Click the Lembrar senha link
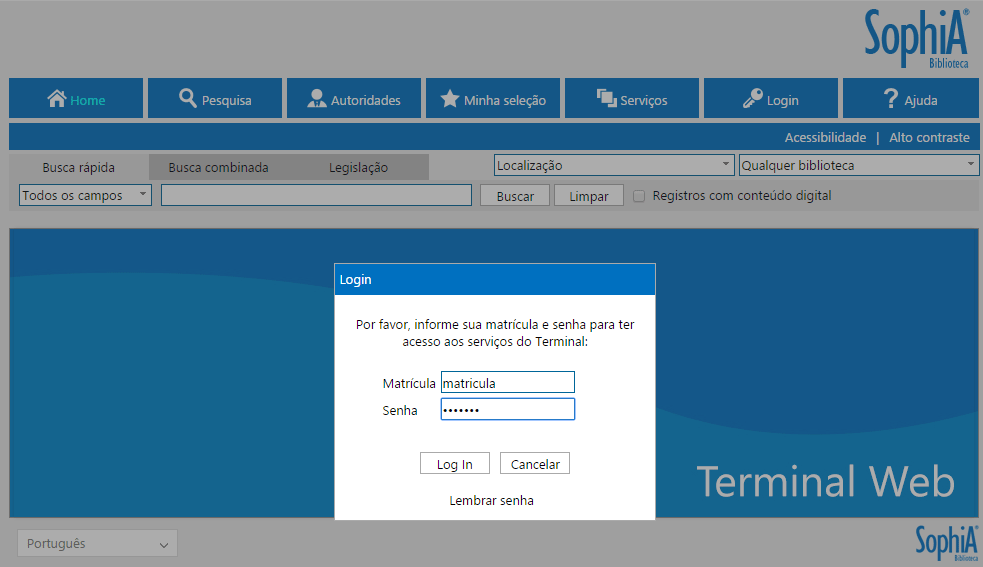This screenshot has height=567, width=983. click(491, 501)
